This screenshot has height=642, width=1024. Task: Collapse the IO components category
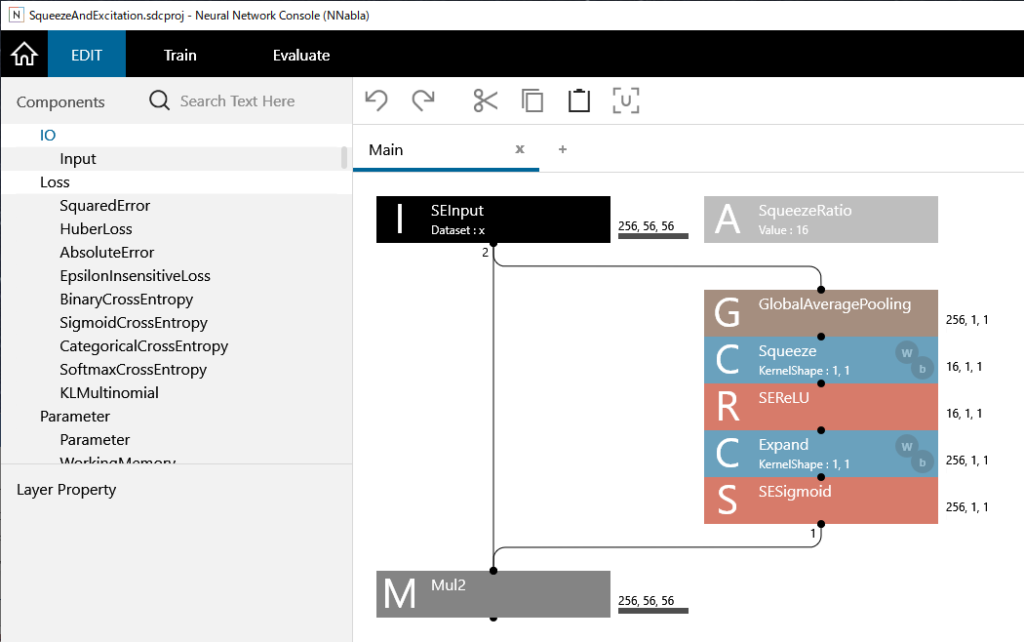coord(48,135)
